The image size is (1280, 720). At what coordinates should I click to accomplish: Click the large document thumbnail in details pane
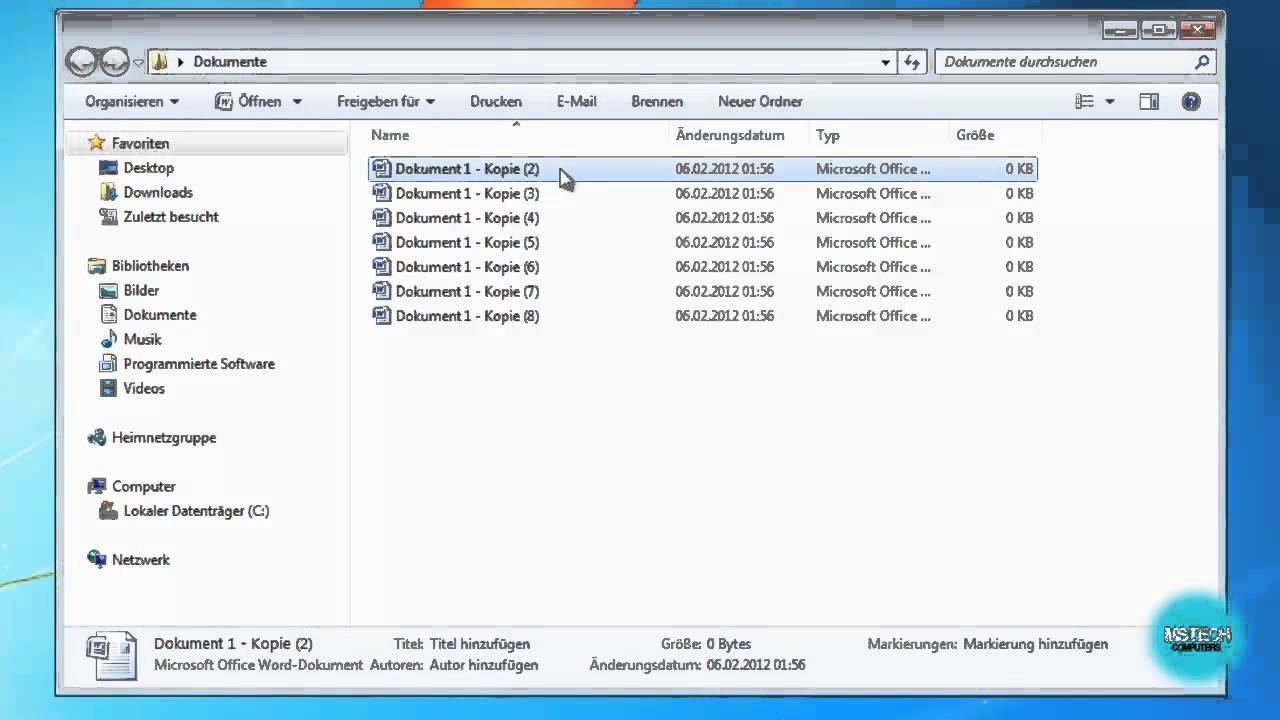[110, 657]
